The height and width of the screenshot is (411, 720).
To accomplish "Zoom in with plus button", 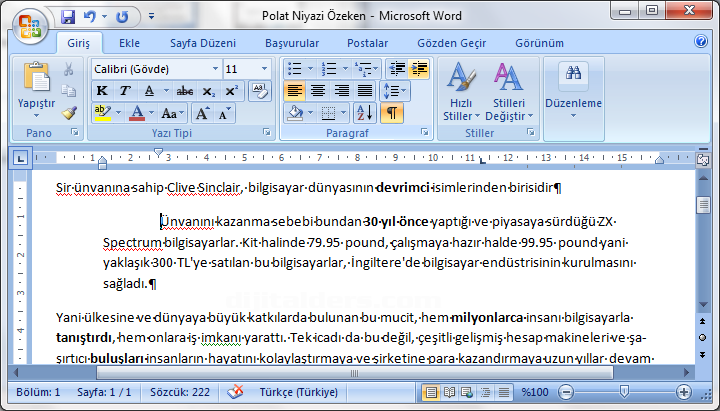I will [684, 392].
